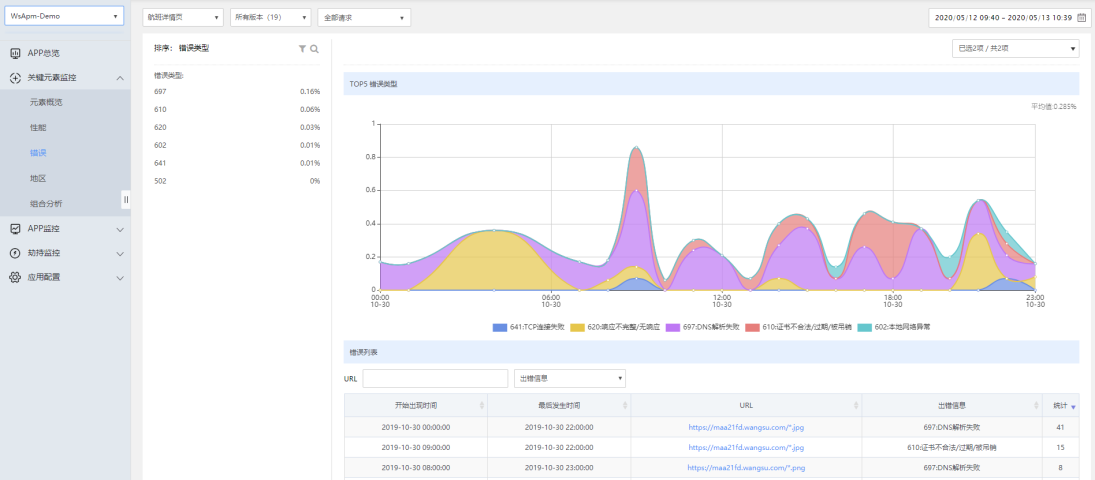Viewport: 1095px width, 480px height.
Task: Toggle the 697:DNS解析失败 legend series
Action: pyautogui.click(x=702, y=327)
